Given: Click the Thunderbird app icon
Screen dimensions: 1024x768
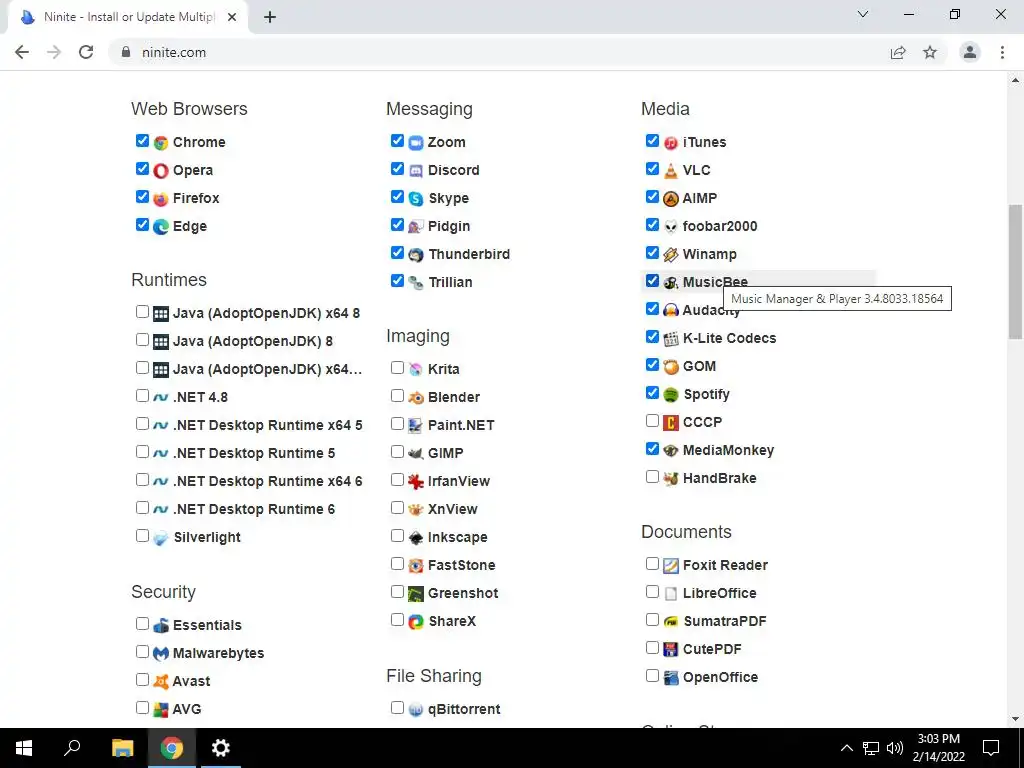Looking at the screenshot, I should point(416,255).
